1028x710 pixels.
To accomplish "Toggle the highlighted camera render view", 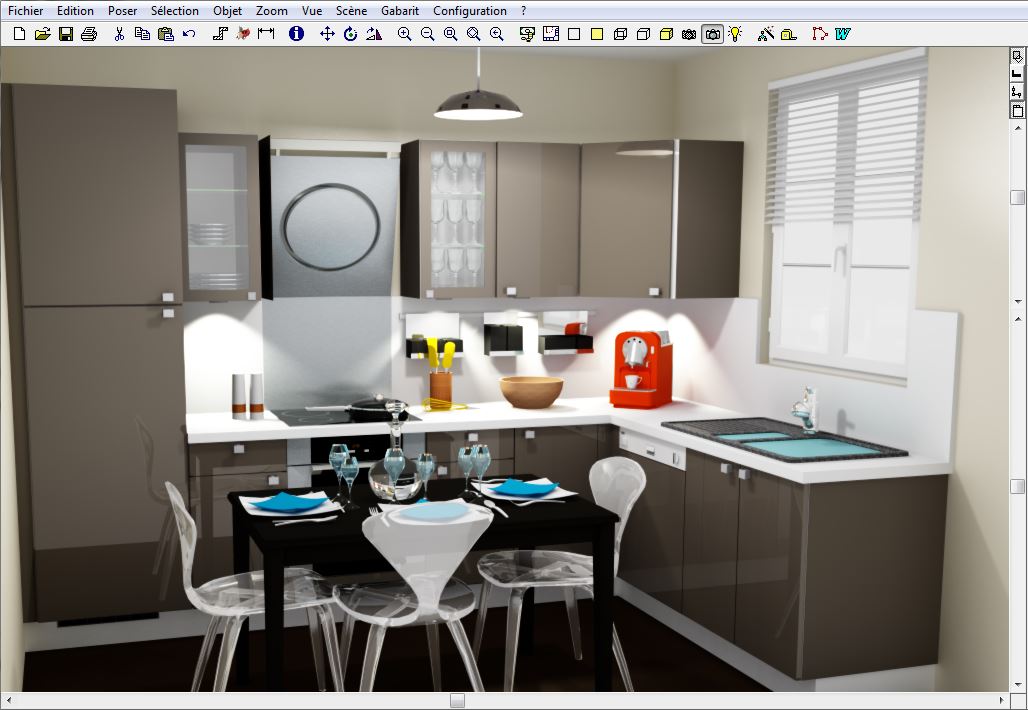I will tap(712, 34).
